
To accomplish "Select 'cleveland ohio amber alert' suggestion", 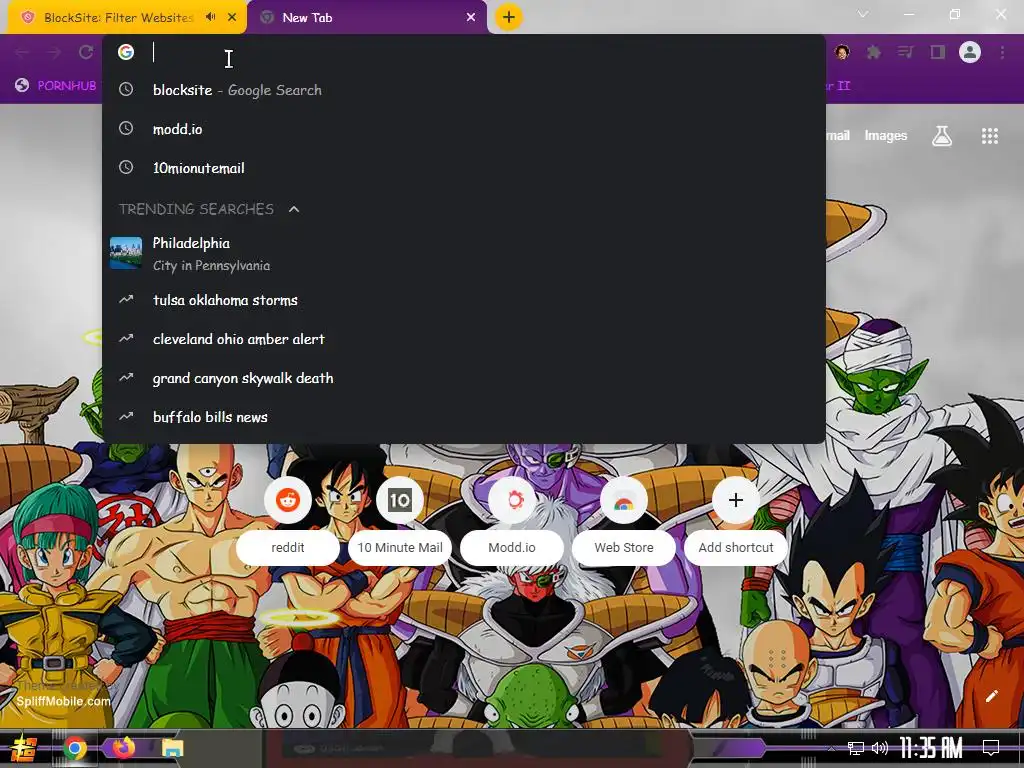I will [464, 339].
